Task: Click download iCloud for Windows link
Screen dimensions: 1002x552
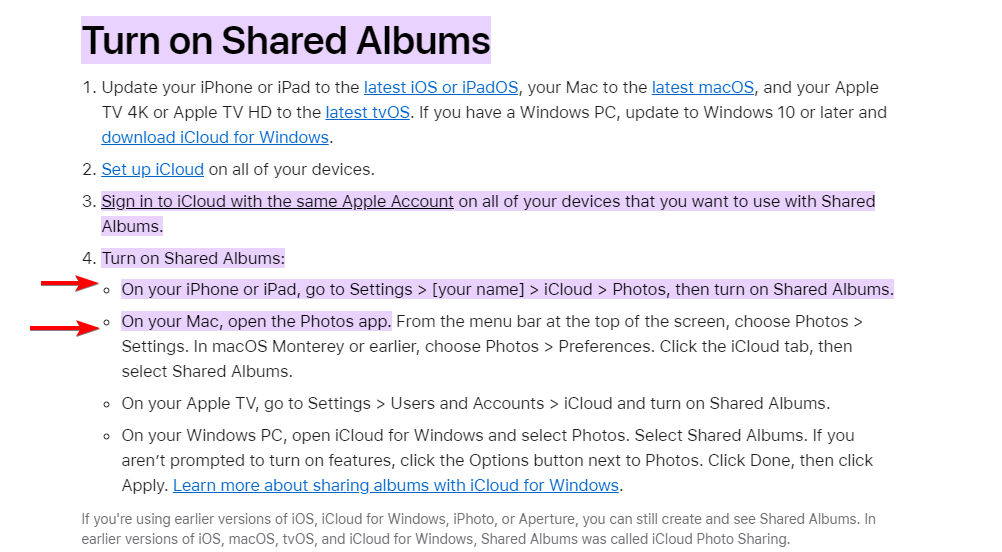Action: [x=214, y=137]
